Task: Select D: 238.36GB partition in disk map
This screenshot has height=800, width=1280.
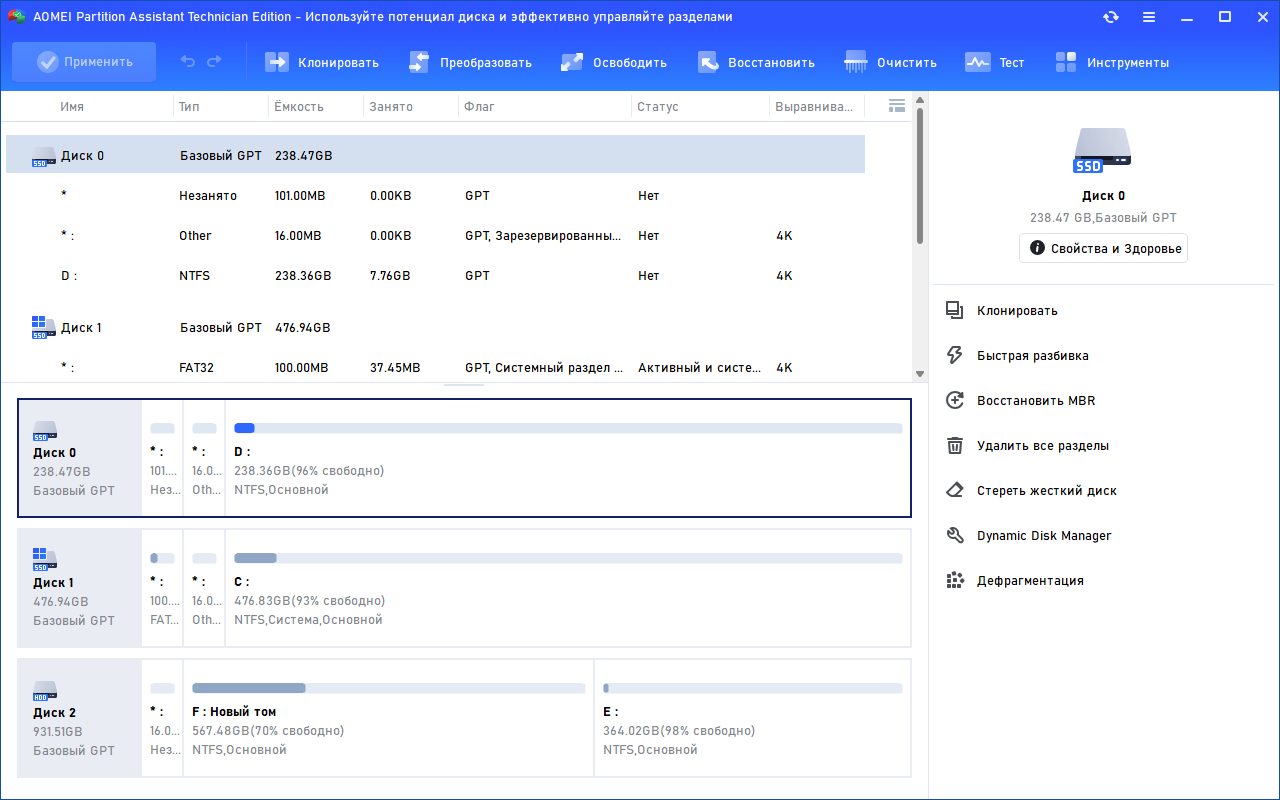Action: coord(568,458)
